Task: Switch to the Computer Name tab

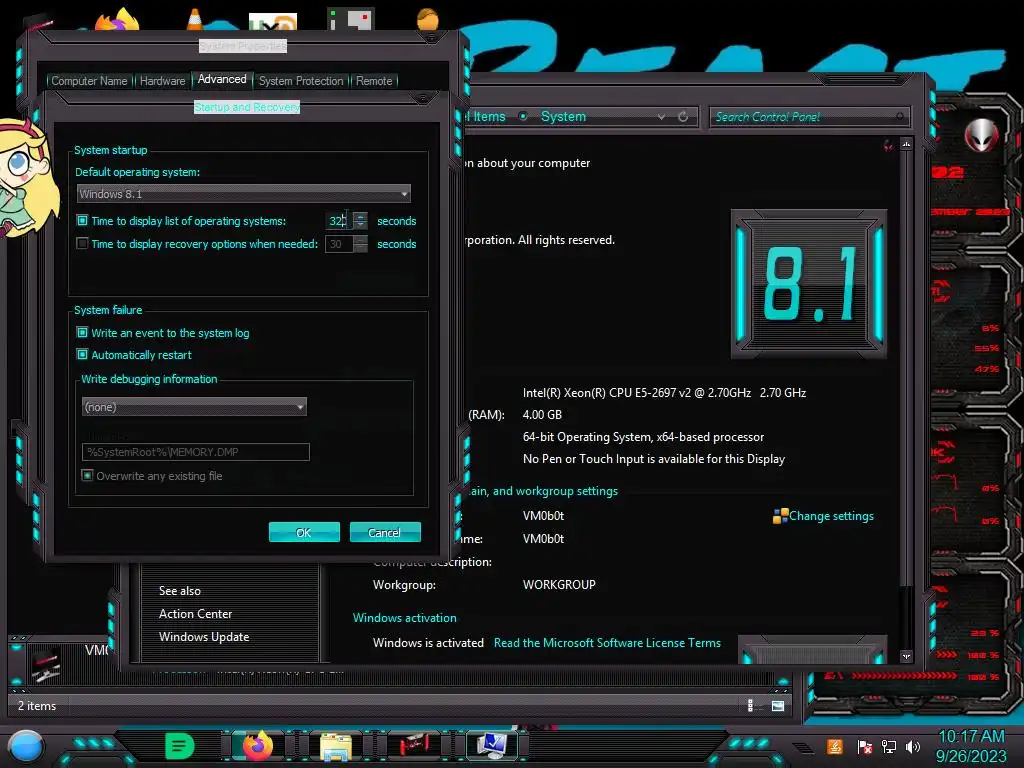Action: click(x=89, y=81)
